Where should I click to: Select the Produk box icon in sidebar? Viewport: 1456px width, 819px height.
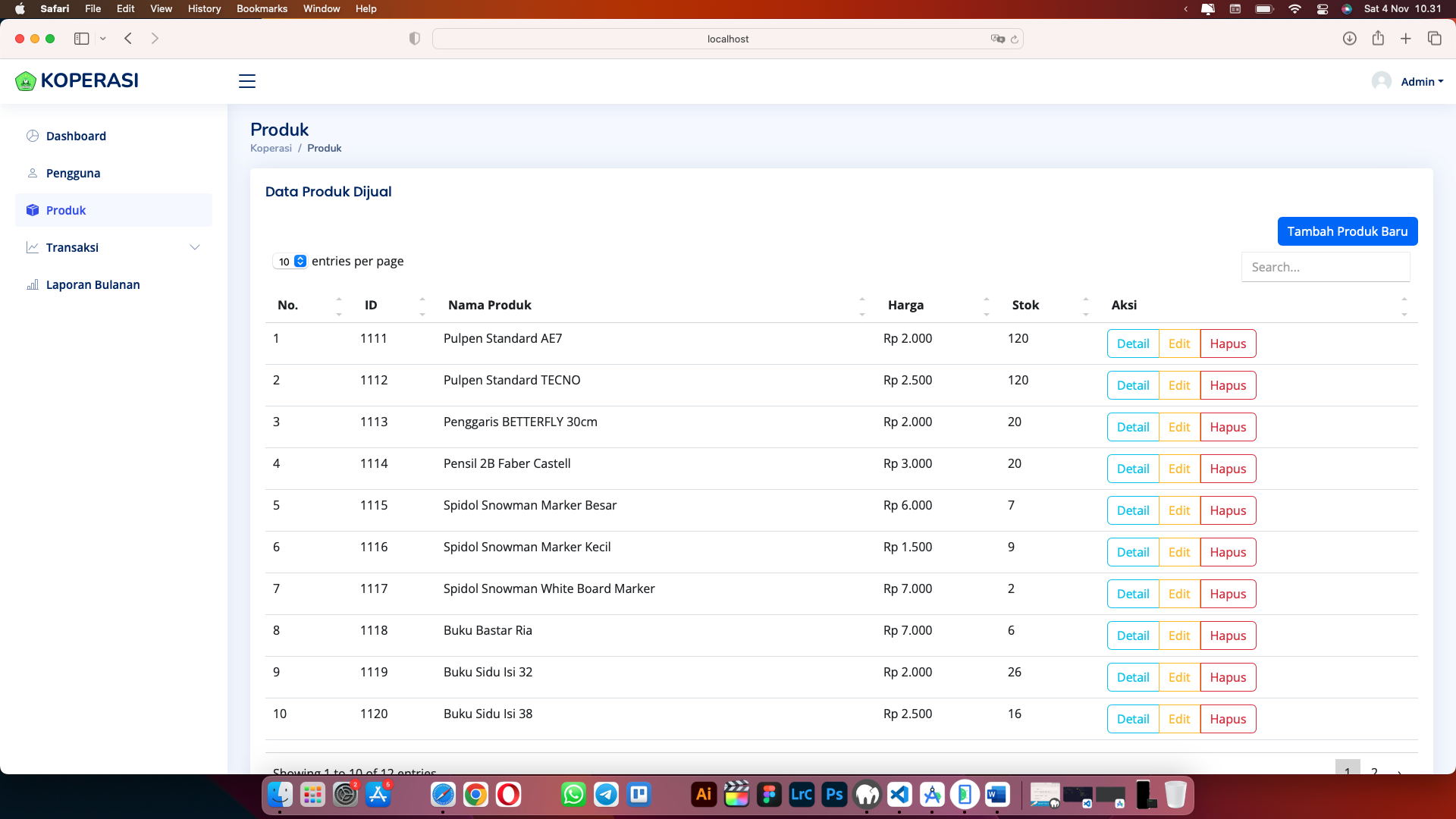click(x=33, y=210)
